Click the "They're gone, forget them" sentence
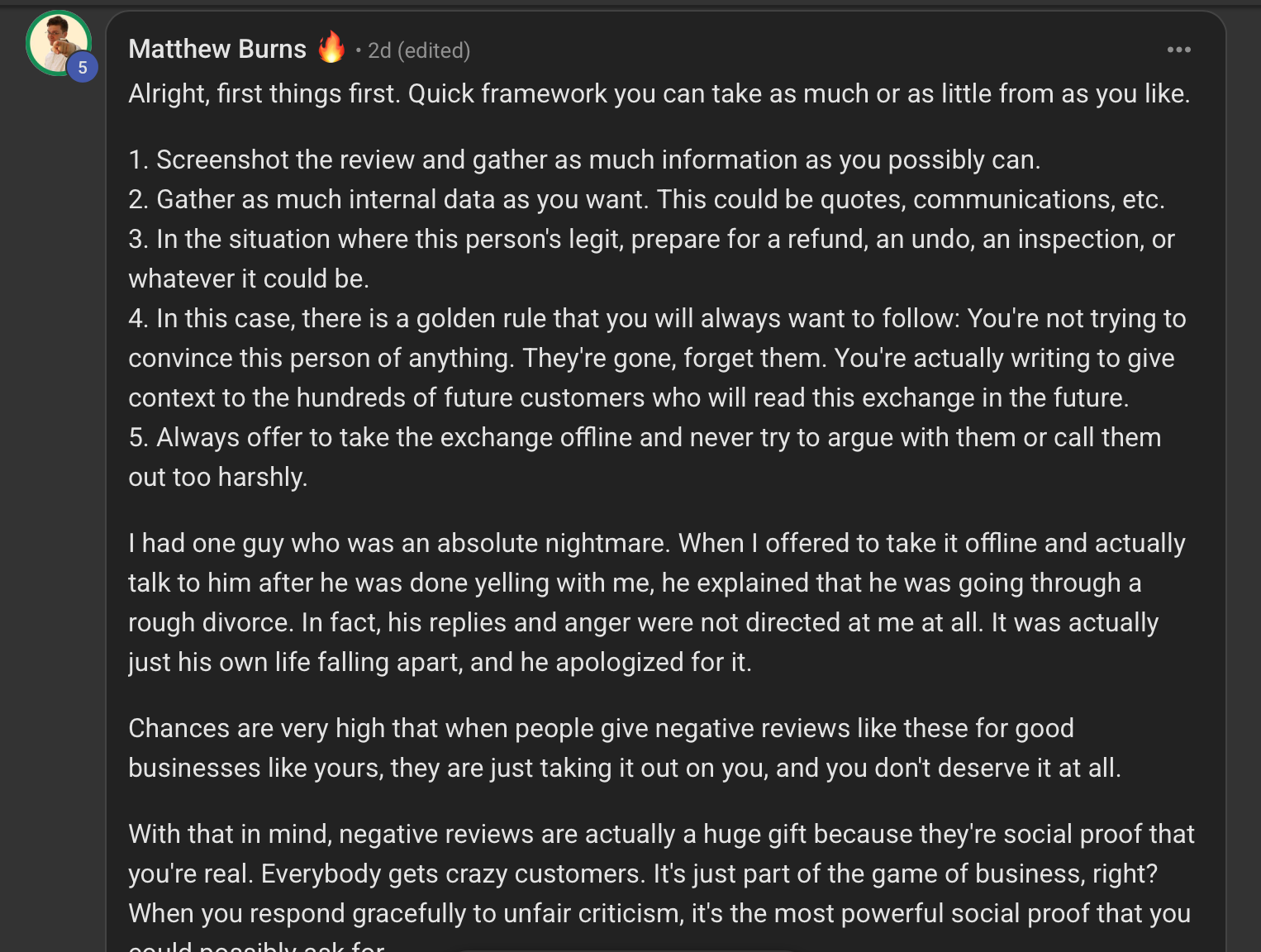The image size is (1261, 952). tap(674, 359)
